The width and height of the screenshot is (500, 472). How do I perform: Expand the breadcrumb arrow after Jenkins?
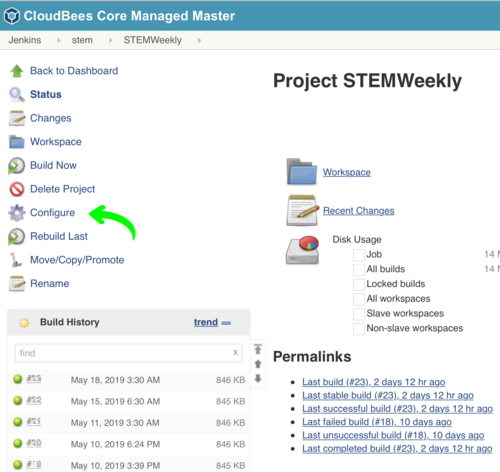tap(59, 40)
